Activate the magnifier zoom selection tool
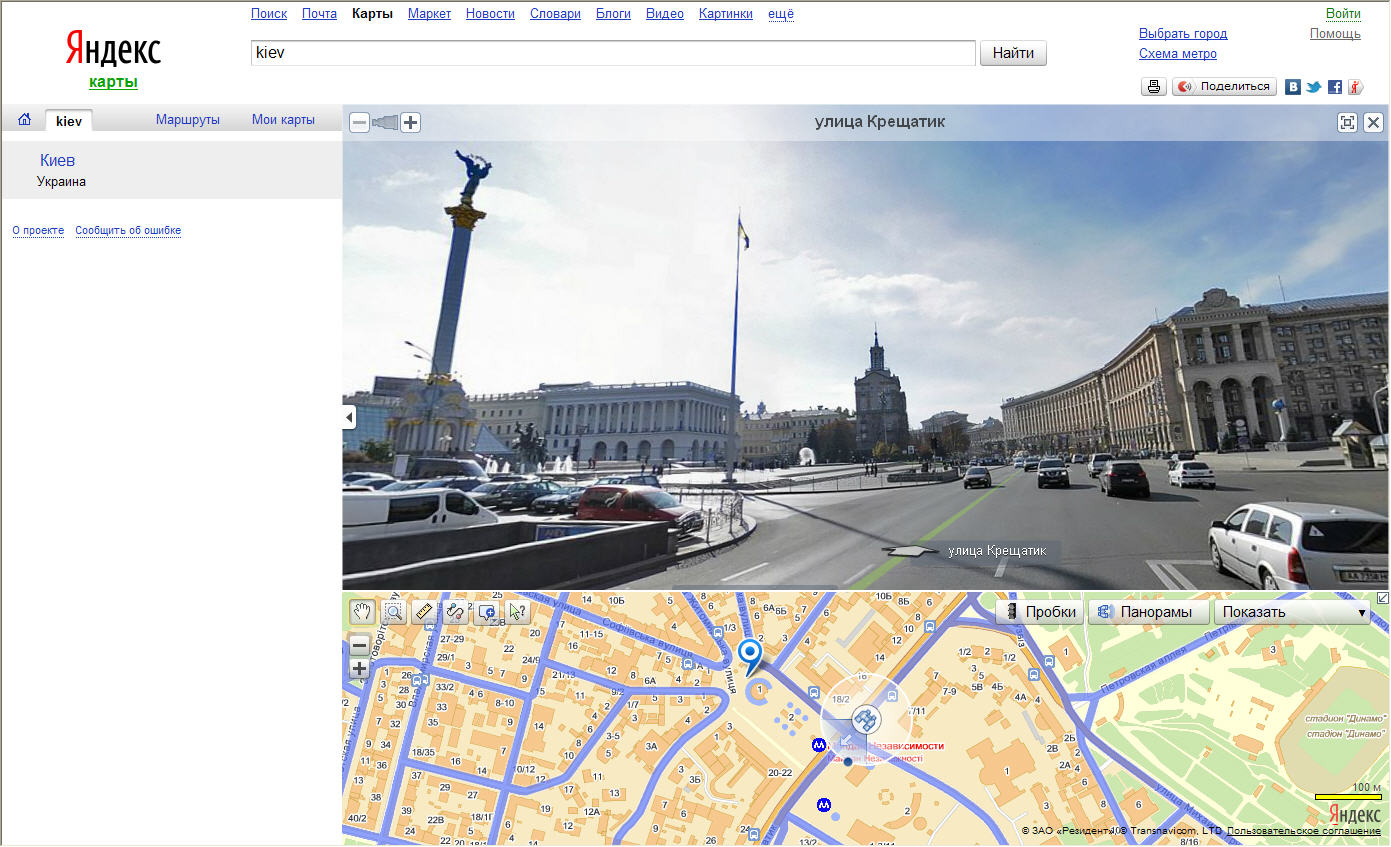The height and width of the screenshot is (847, 1391). pyautogui.click(x=392, y=611)
